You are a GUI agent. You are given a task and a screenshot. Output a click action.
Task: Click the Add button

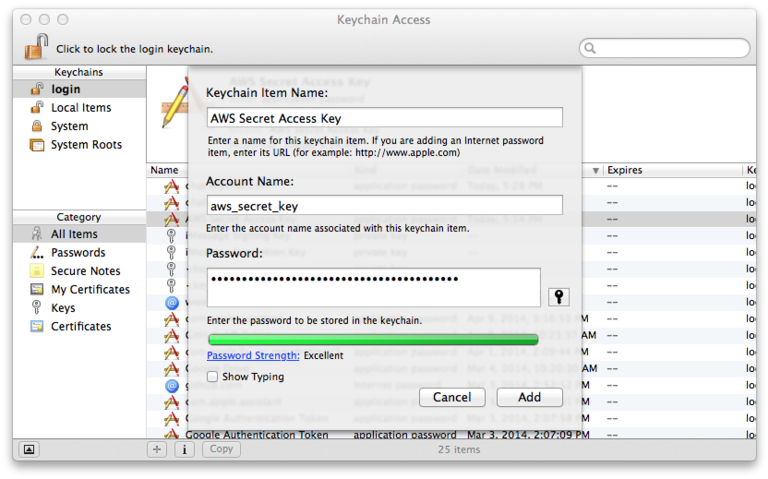(529, 397)
